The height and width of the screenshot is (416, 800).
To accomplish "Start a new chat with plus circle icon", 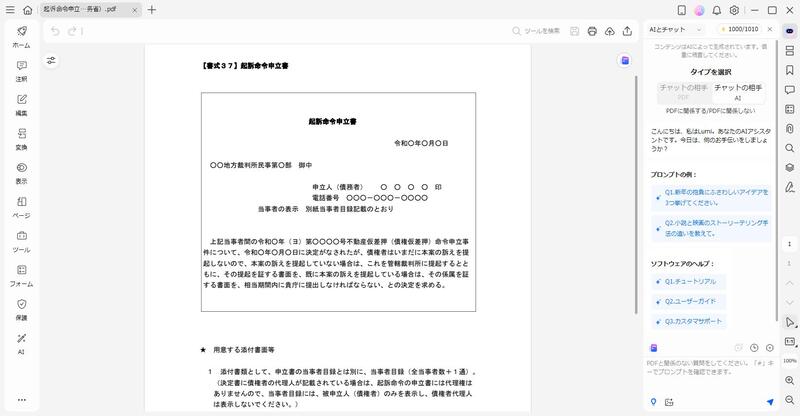I will [769, 348].
